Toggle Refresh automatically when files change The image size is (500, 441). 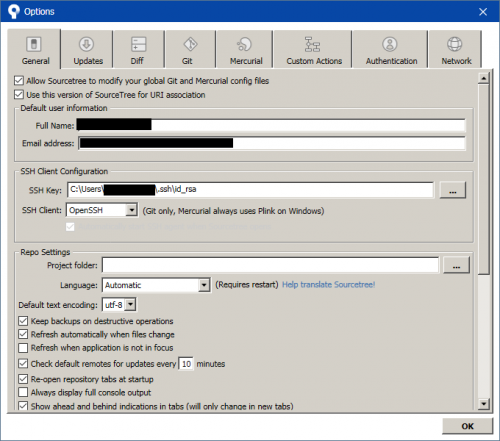(23, 334)
